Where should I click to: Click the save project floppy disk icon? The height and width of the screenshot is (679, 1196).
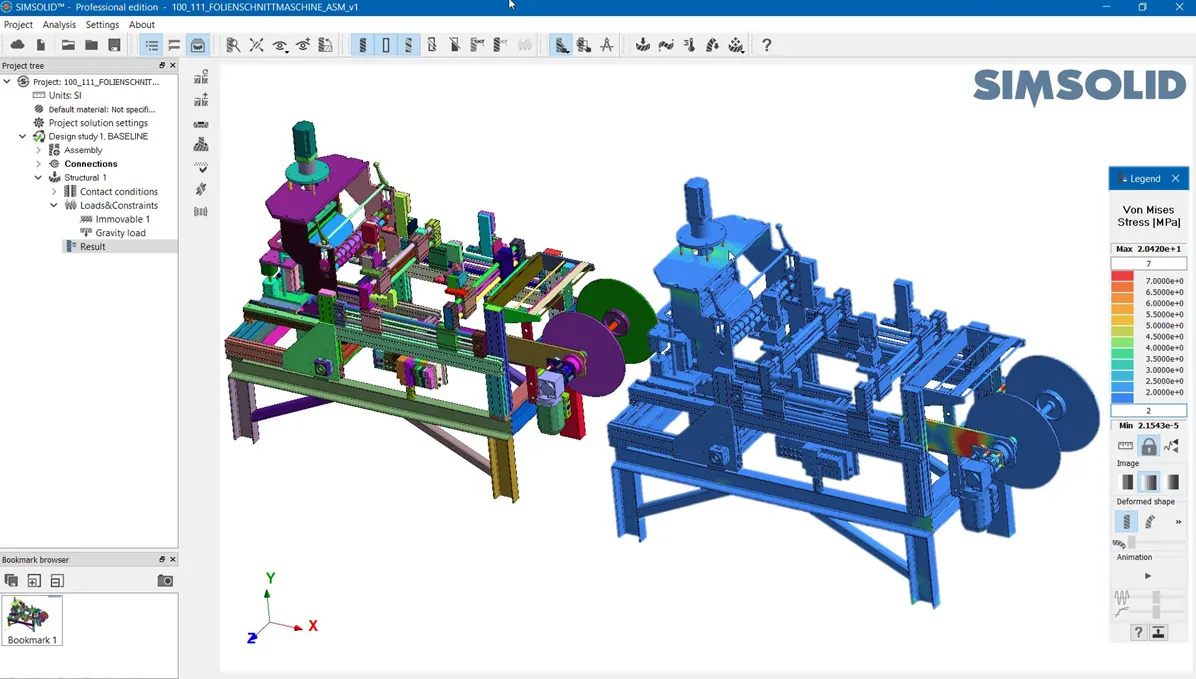click(114, 45)
